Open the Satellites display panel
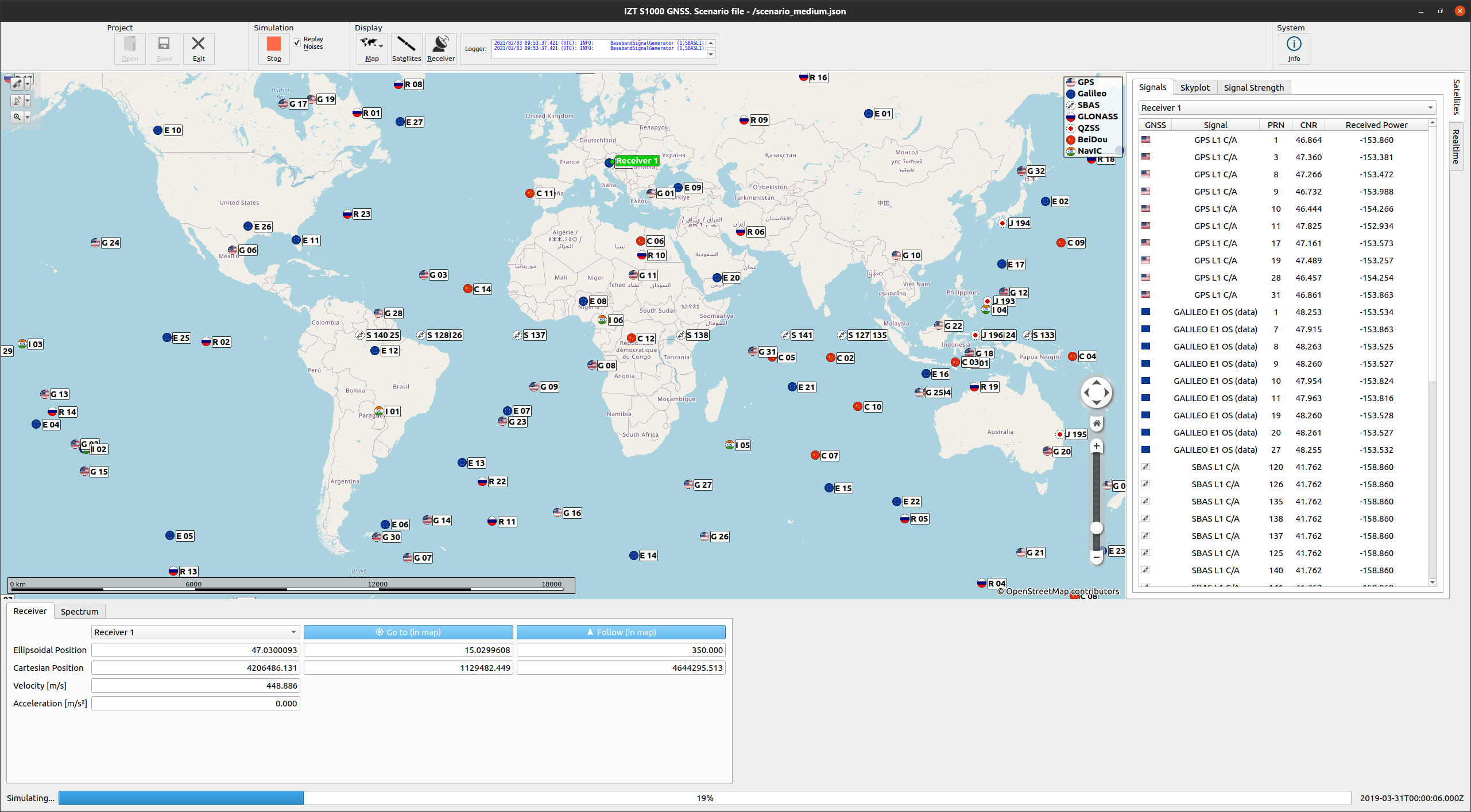 406,48
